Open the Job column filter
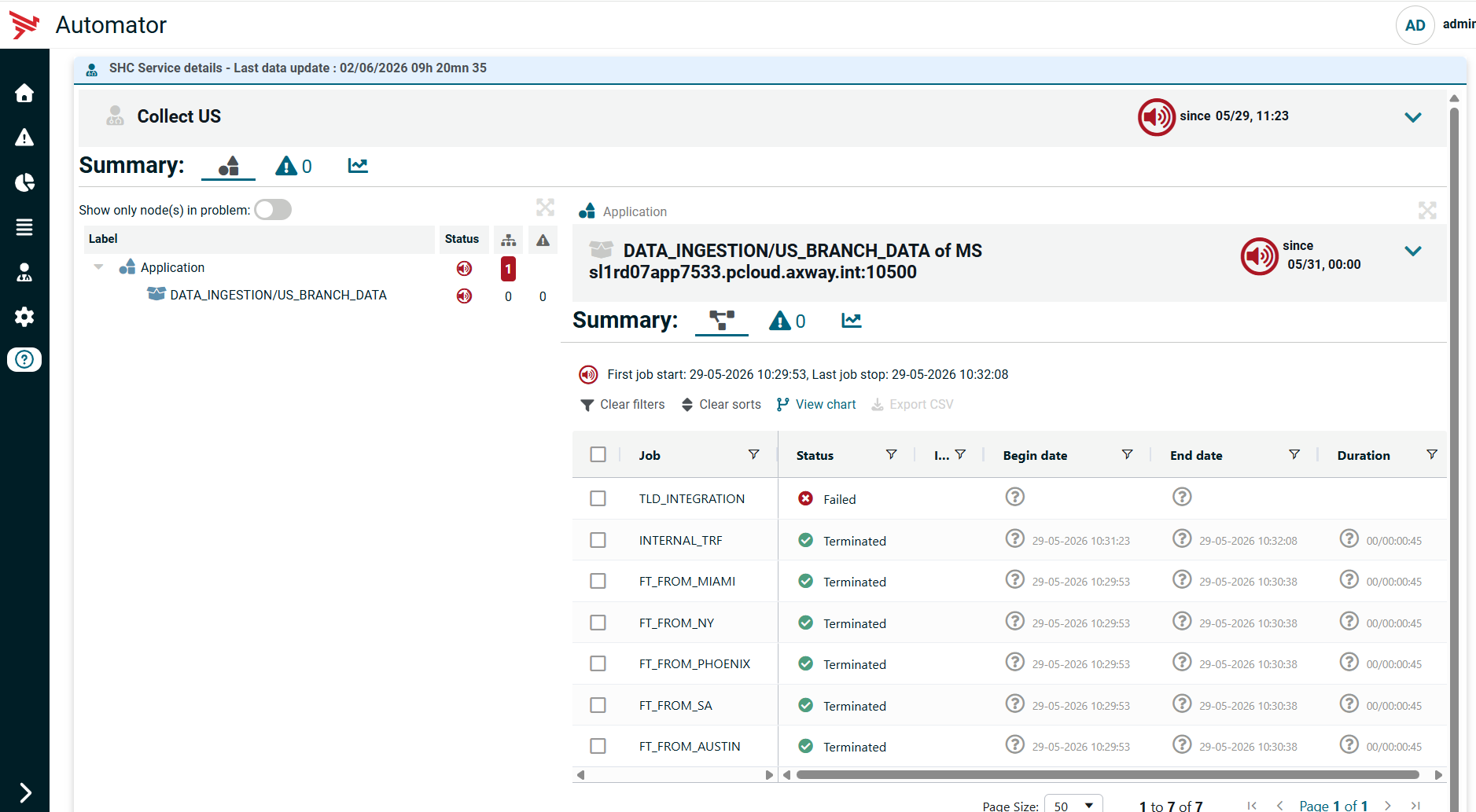 point(753,454)
